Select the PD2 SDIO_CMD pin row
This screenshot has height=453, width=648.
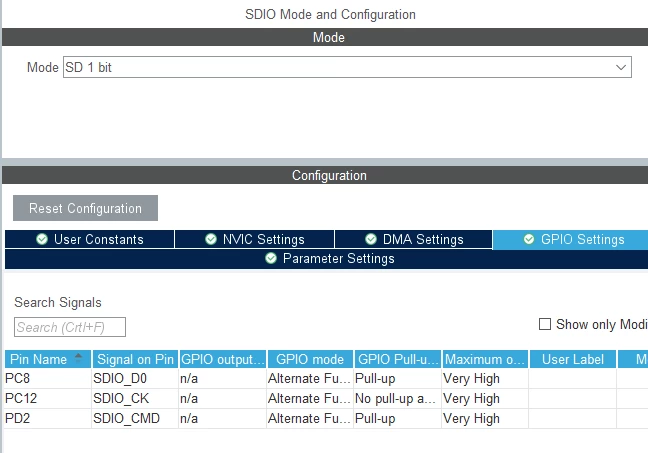click(326, 418)
